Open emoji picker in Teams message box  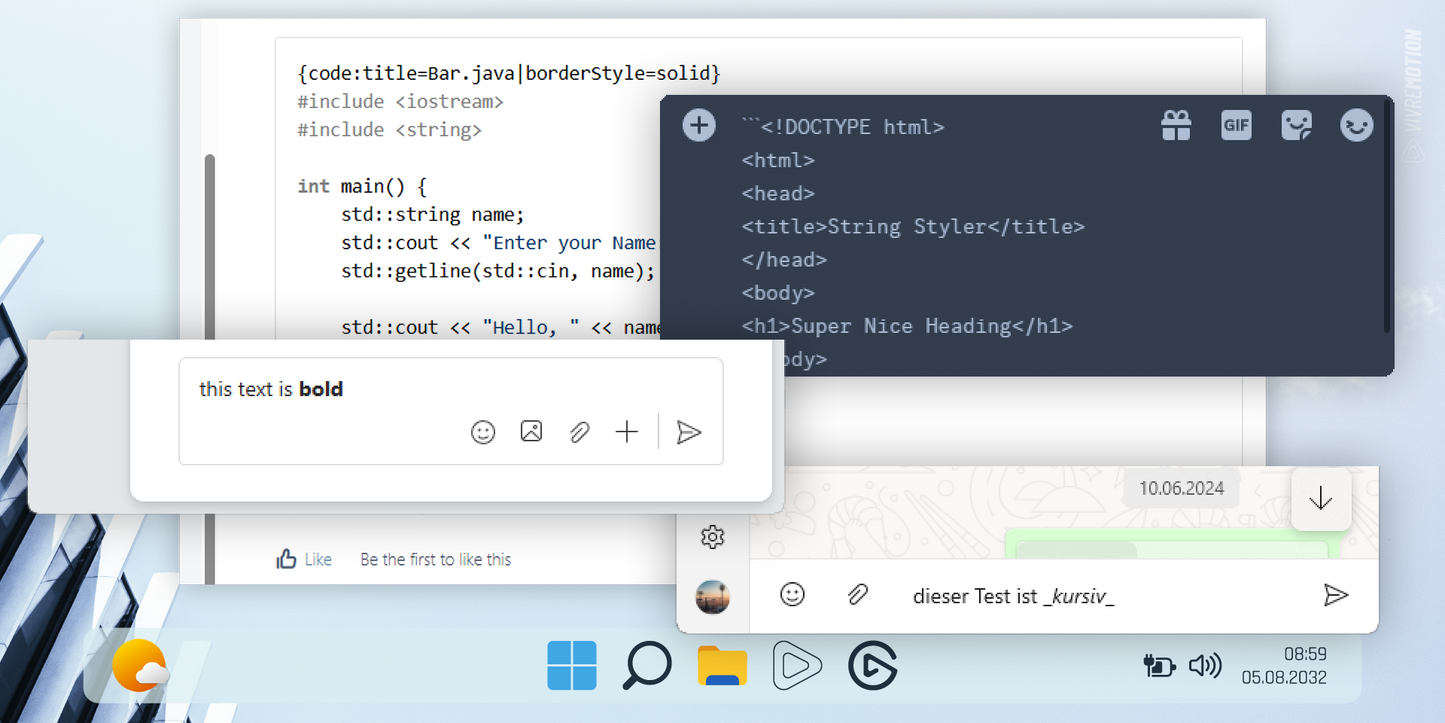[x=483, y=432]
